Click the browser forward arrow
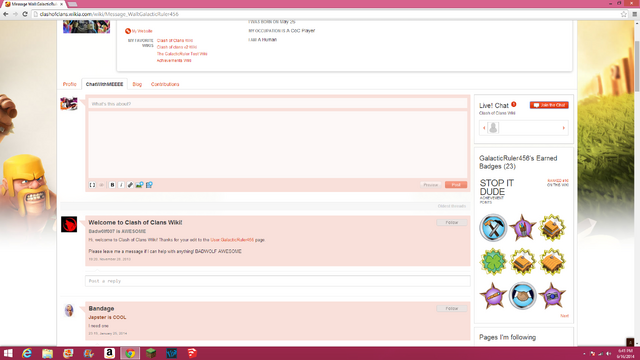 coord(15,14)
